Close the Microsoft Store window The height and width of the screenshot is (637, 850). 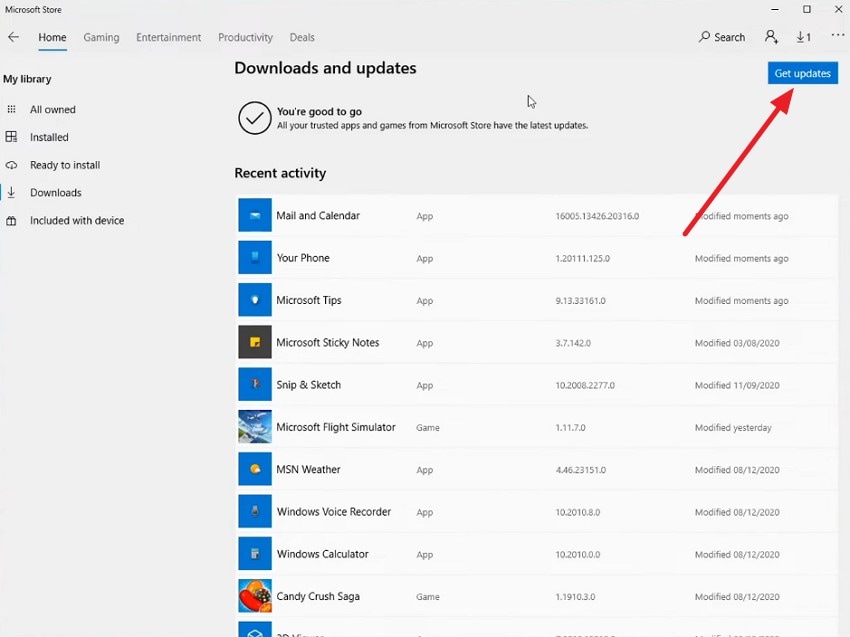838,9
